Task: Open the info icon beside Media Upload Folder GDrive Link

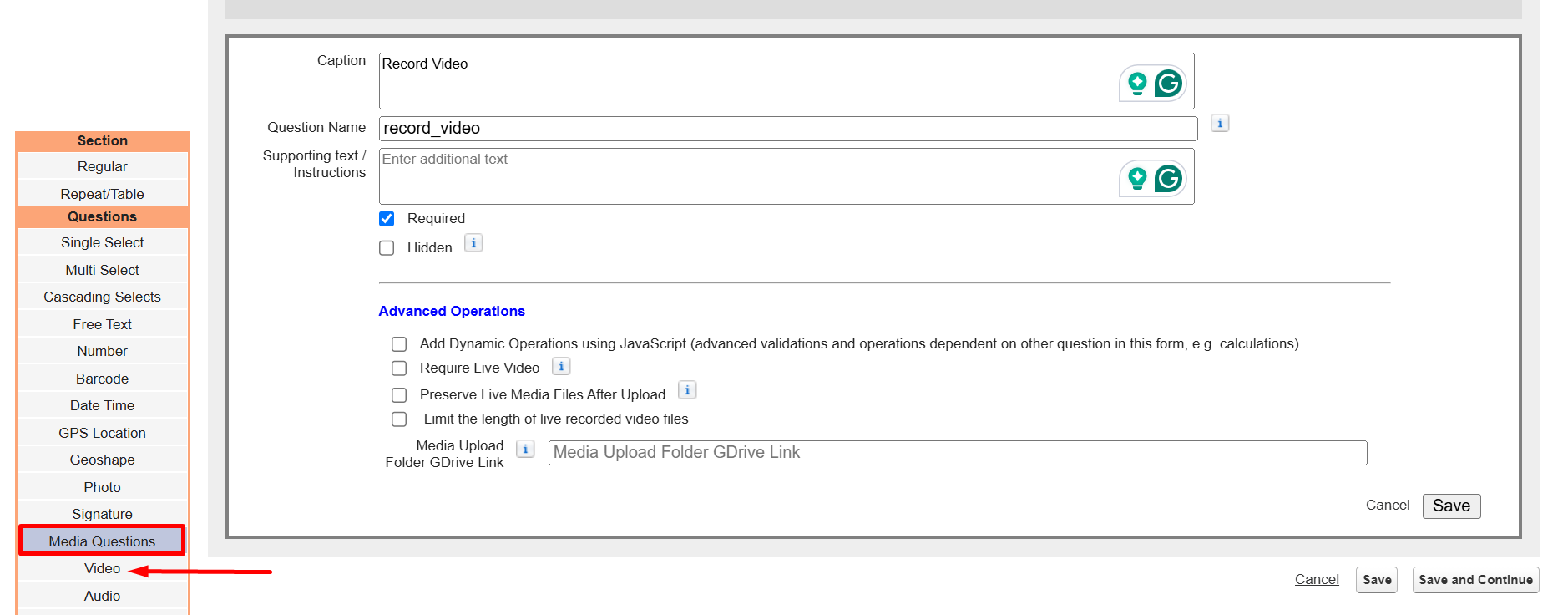Action: (525, 449)
